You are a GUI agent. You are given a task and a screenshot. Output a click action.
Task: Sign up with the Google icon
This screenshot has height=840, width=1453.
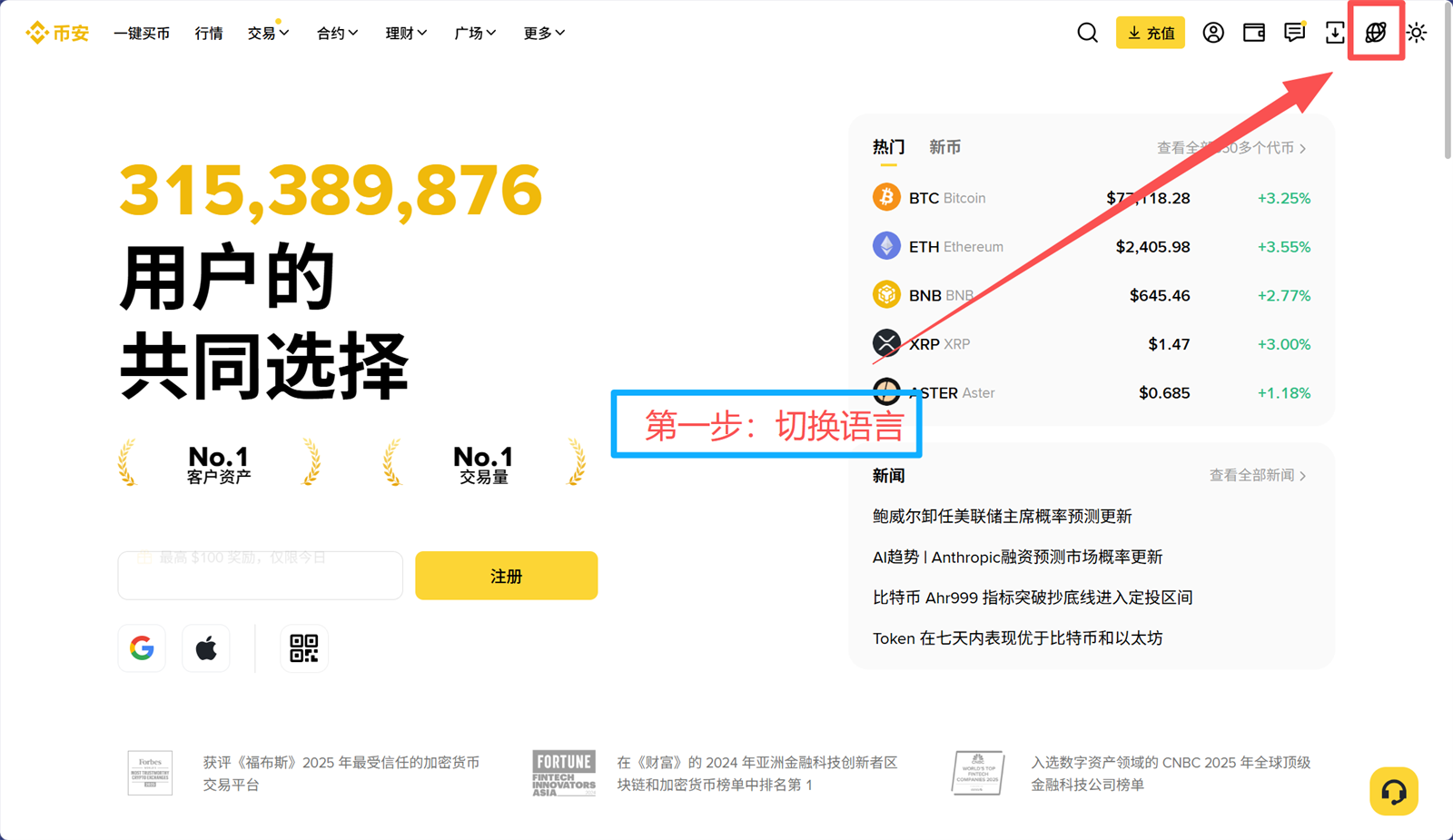pyautogui.click(x=142, y=648)
